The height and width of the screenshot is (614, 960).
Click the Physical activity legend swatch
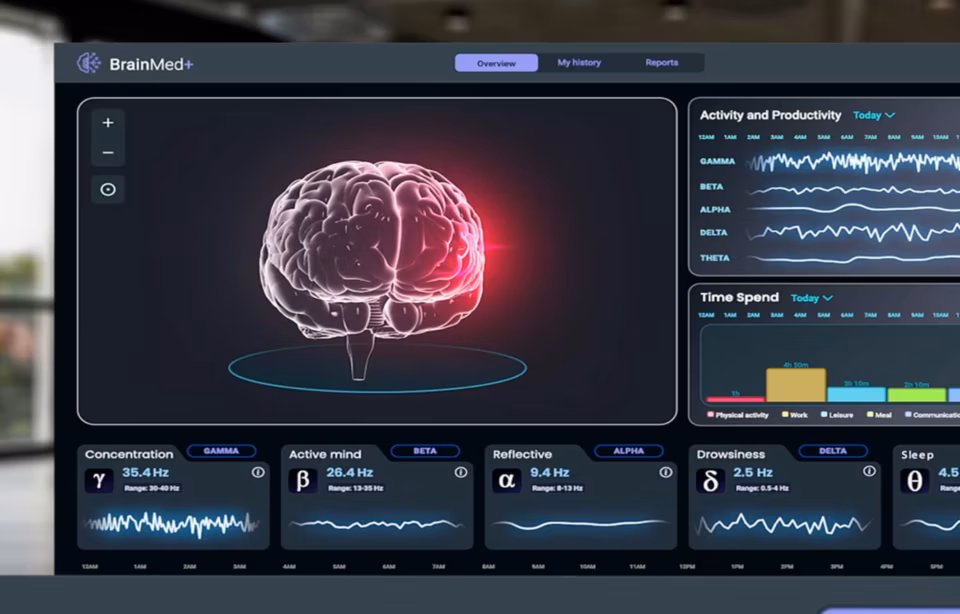pyautogui.click(x=710, y=414)
